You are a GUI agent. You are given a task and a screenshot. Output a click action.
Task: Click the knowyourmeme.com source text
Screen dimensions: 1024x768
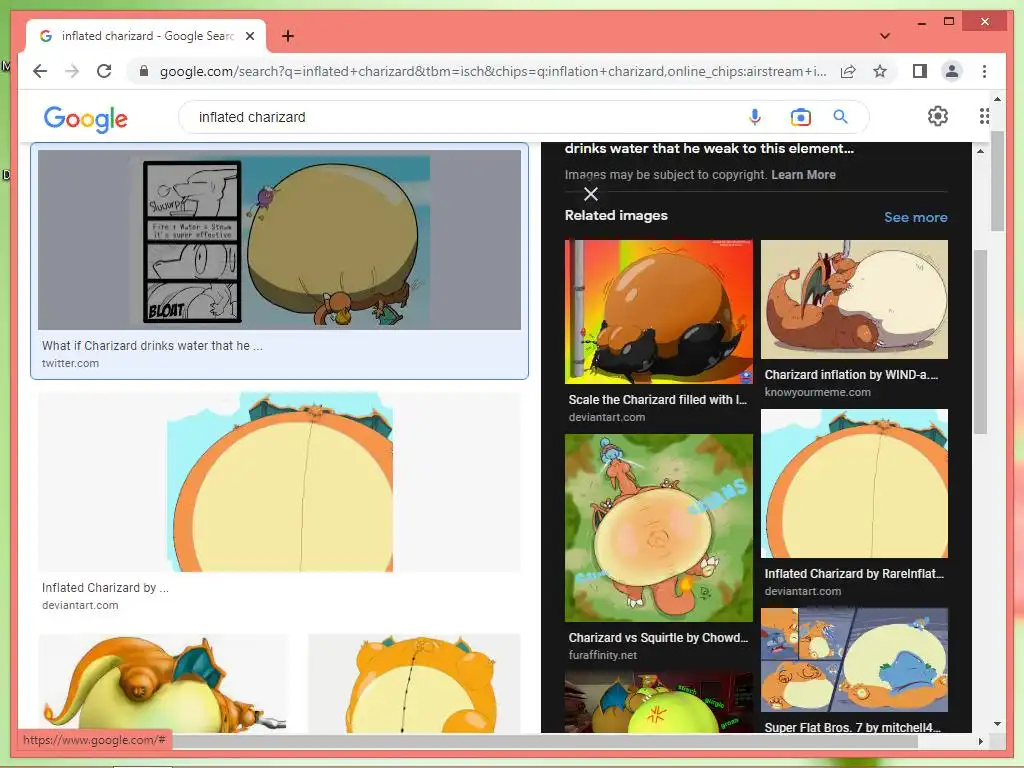(818, 392)
